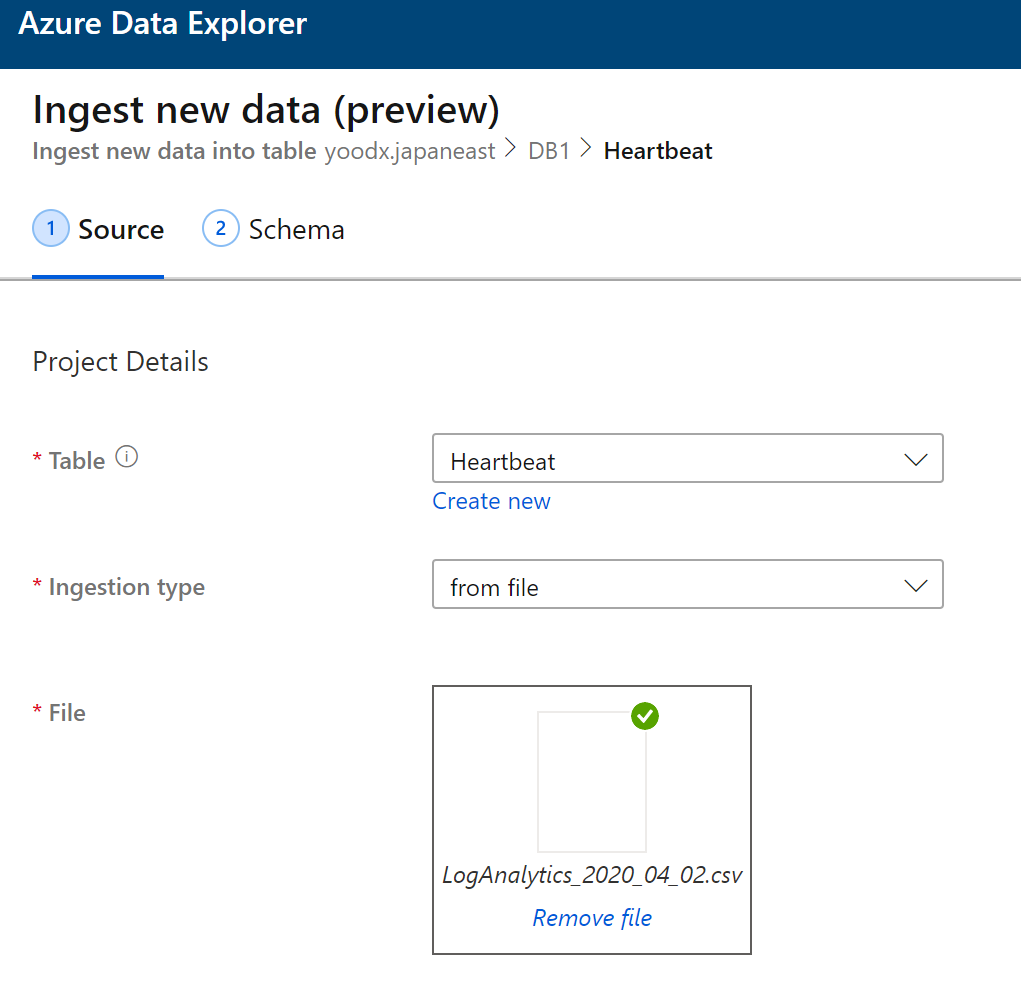Click the step 1 circle icon
This screenshot has height=1008, width=1021.
50,228
